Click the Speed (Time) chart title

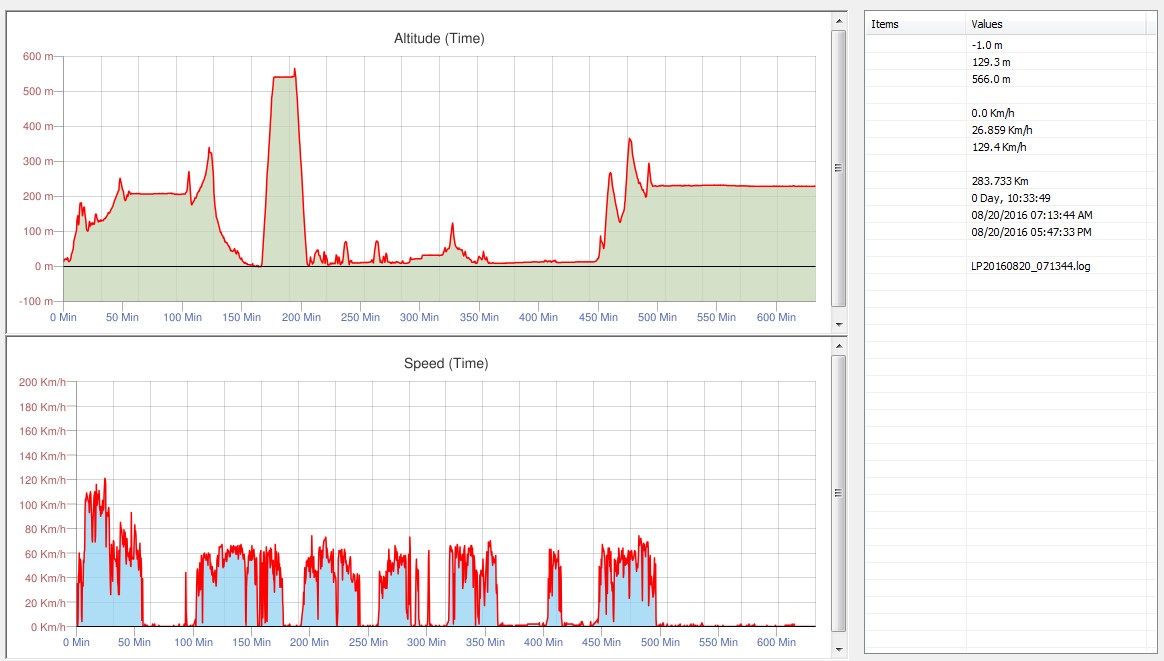coord(446,364)
